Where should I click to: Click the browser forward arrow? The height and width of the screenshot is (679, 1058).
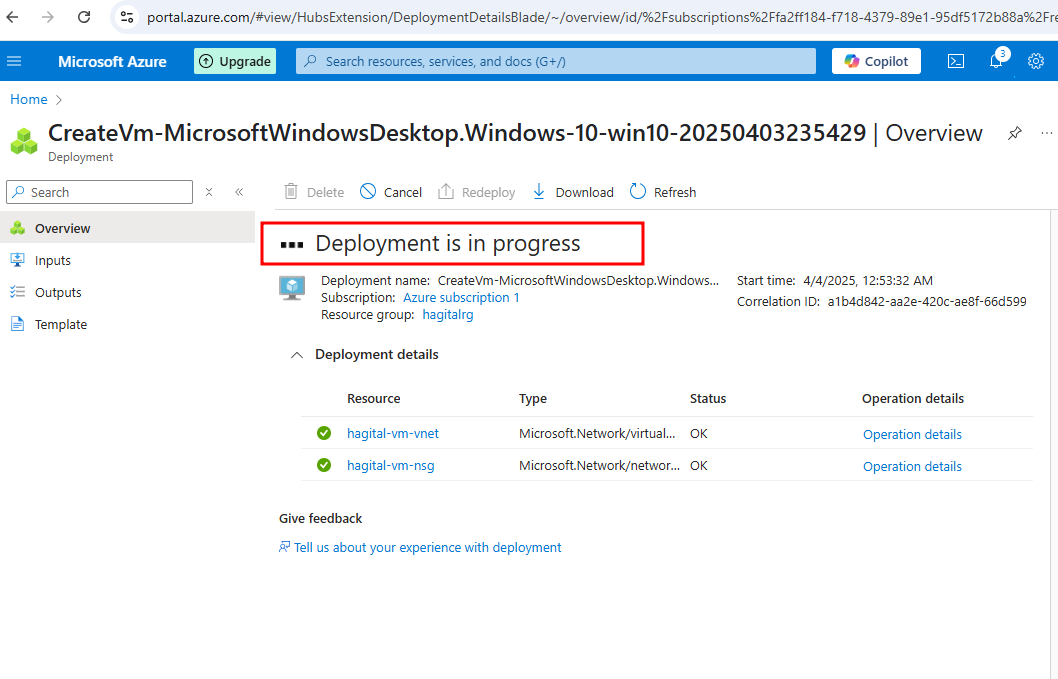(x=48, y=17)
